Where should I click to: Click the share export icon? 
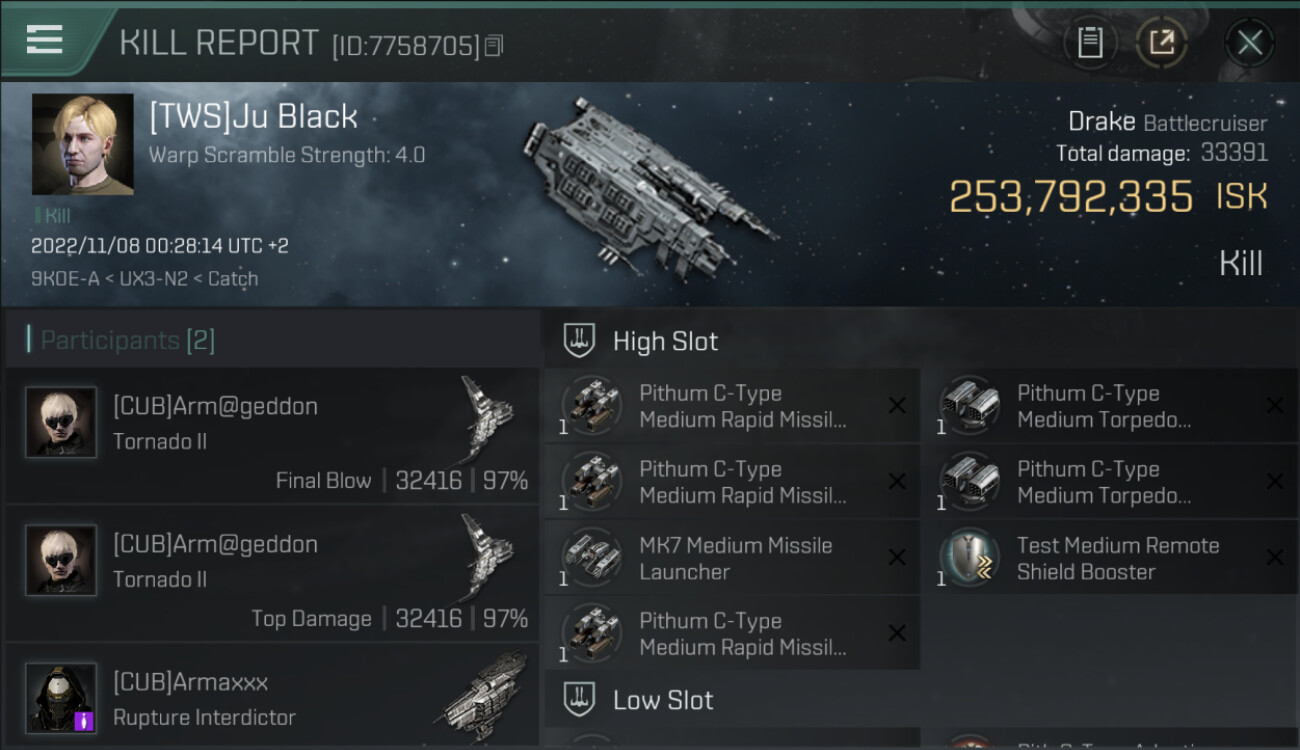(1161, 42)
